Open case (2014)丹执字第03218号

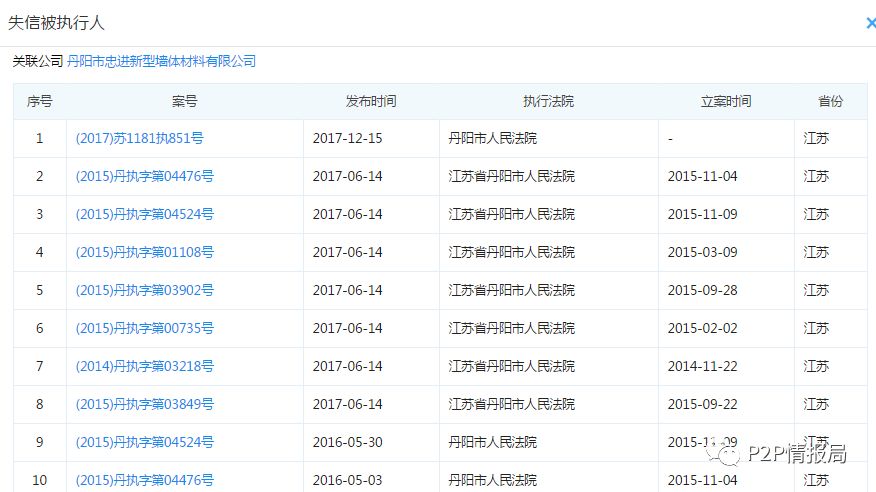point(145,366)
